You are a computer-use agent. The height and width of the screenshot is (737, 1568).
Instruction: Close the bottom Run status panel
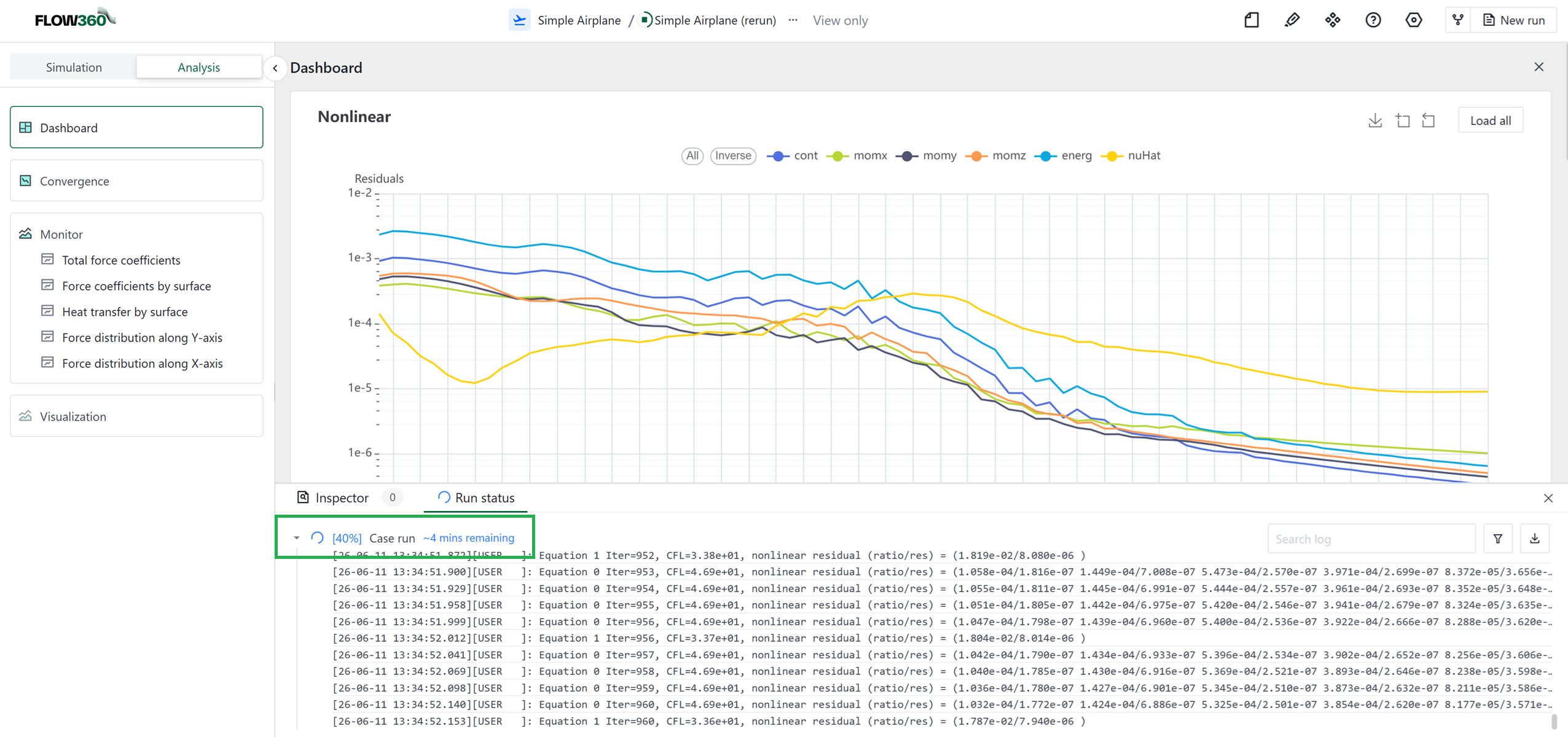click(1548, 498)
